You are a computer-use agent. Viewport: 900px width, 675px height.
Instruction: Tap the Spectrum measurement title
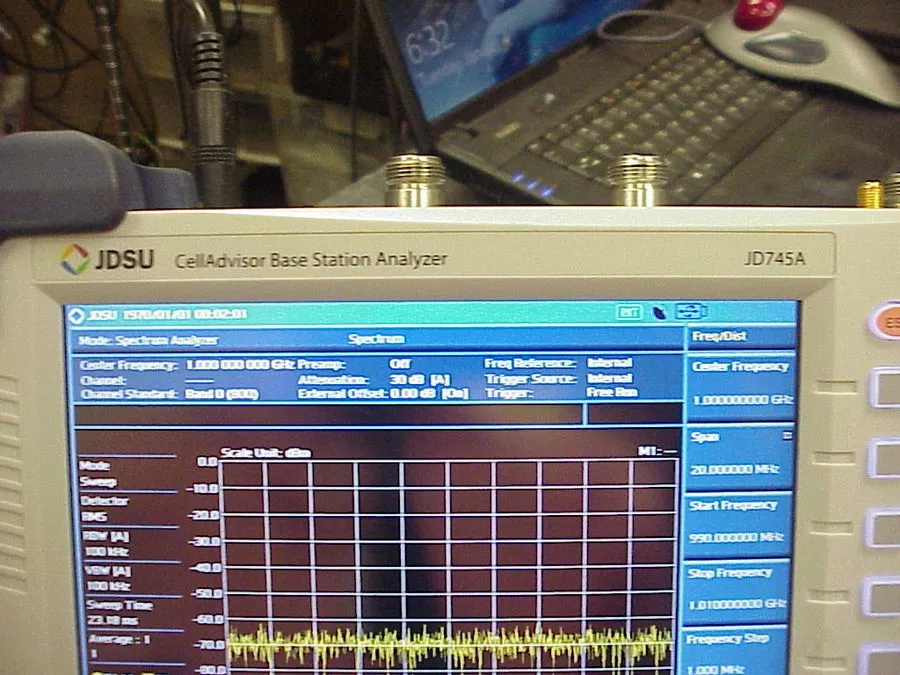[x=377, y=339]
